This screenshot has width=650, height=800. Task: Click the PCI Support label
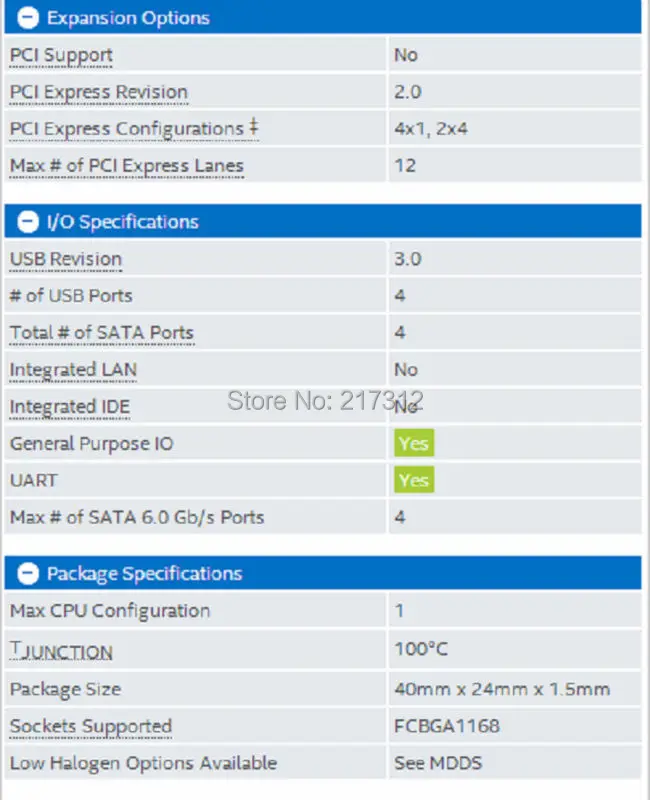tap(61, 55)
